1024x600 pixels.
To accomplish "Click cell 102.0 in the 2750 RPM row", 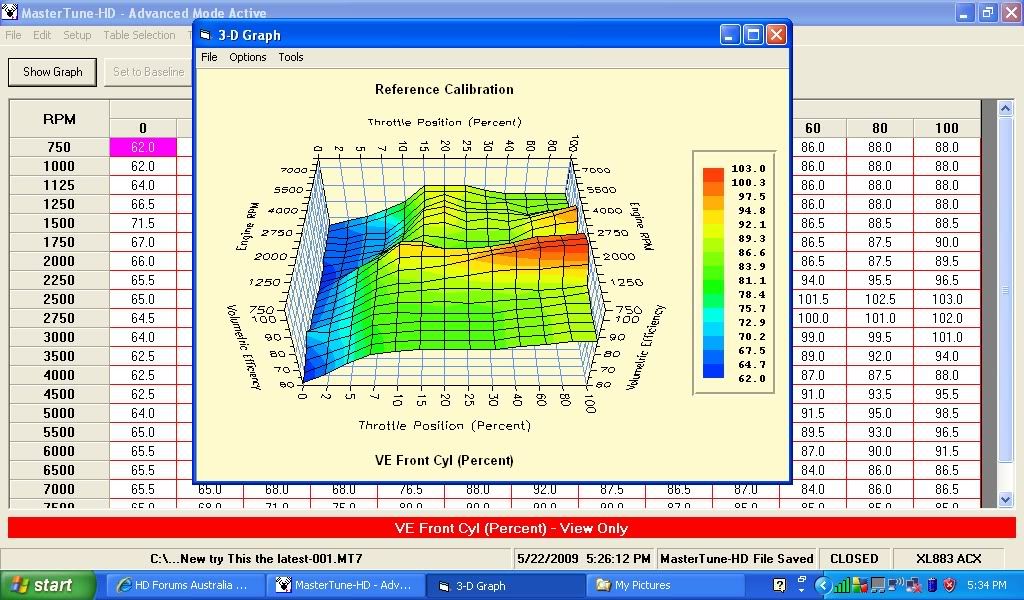I will tap(946, 318).
